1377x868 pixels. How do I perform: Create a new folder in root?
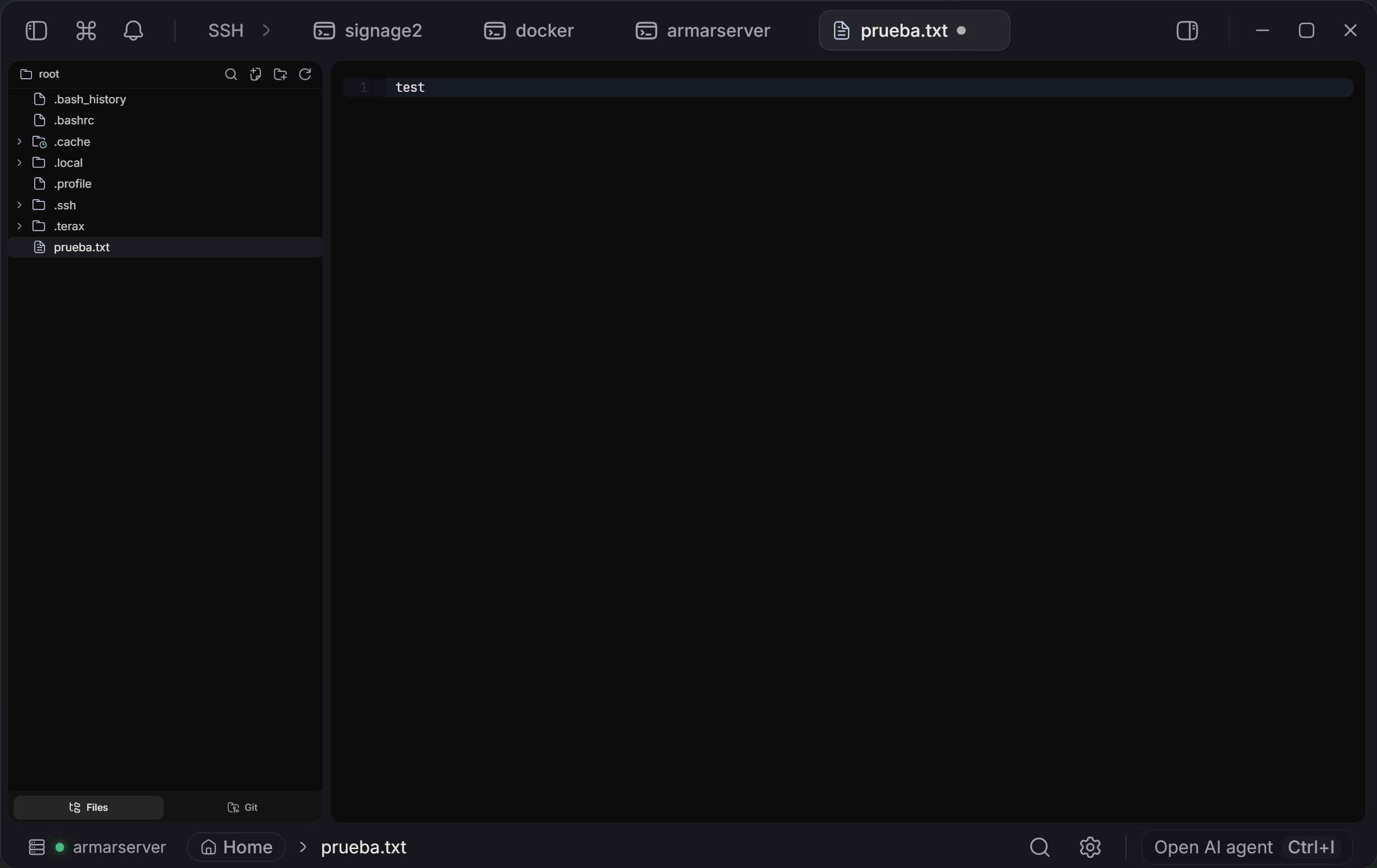click(280, 74)
